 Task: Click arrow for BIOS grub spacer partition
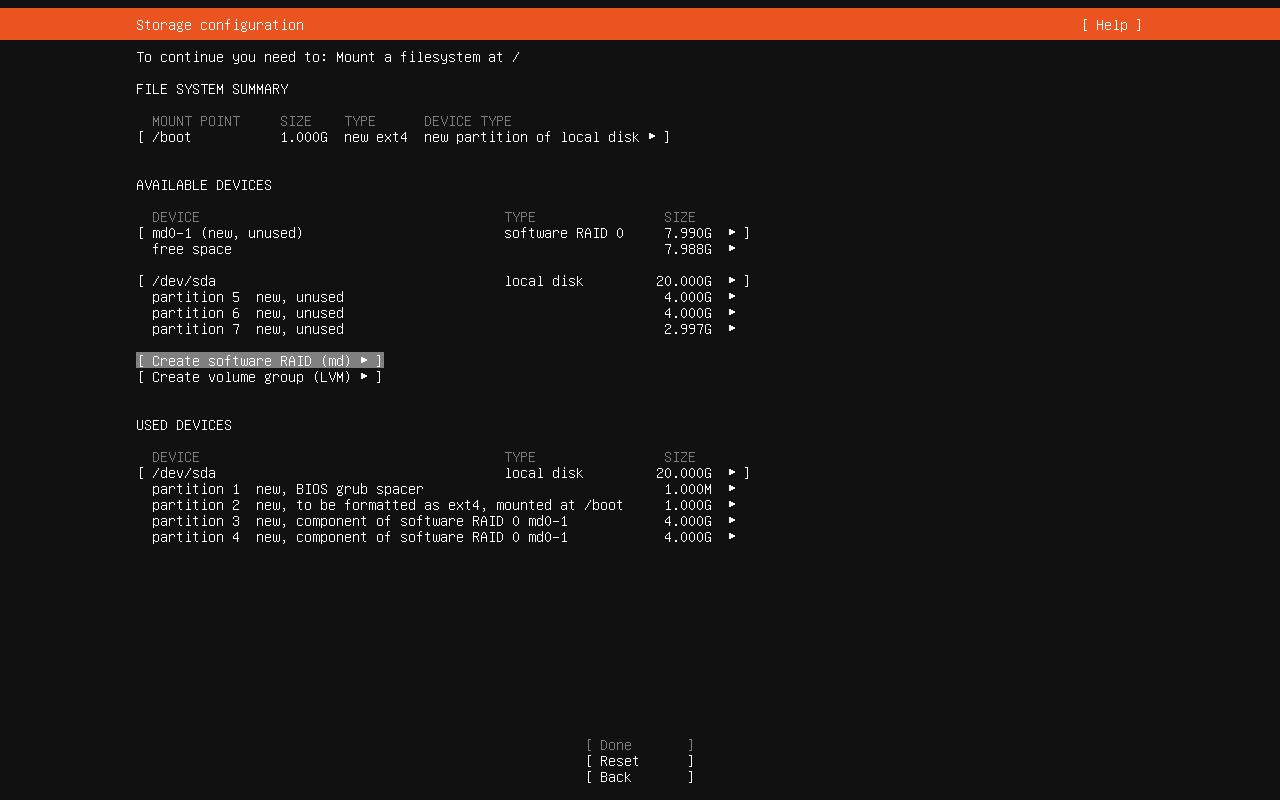click(732, 489)
